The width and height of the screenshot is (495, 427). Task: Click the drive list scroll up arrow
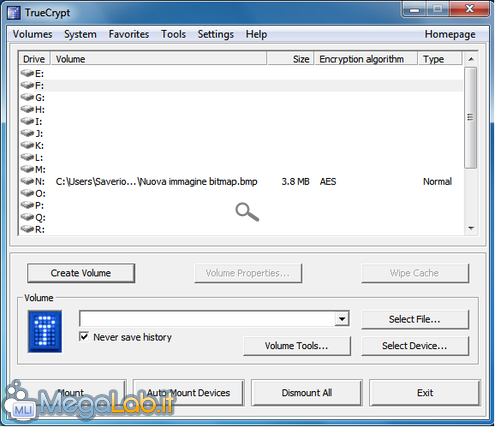(x=471, y=59)
